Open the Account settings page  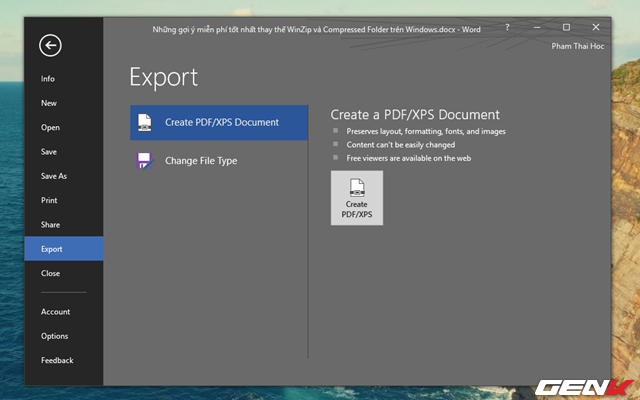click(x=55, y=312)
